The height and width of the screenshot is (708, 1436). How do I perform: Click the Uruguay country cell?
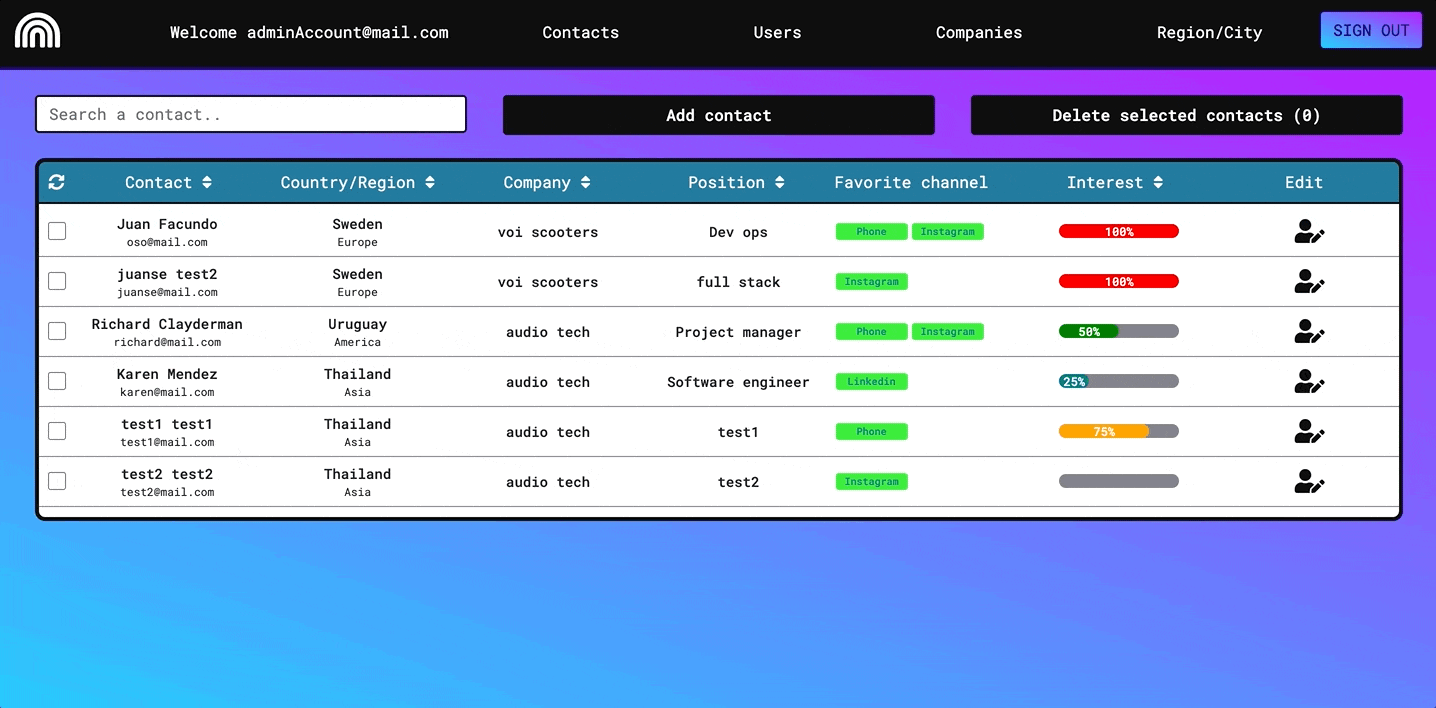click(x=357, y=324)
